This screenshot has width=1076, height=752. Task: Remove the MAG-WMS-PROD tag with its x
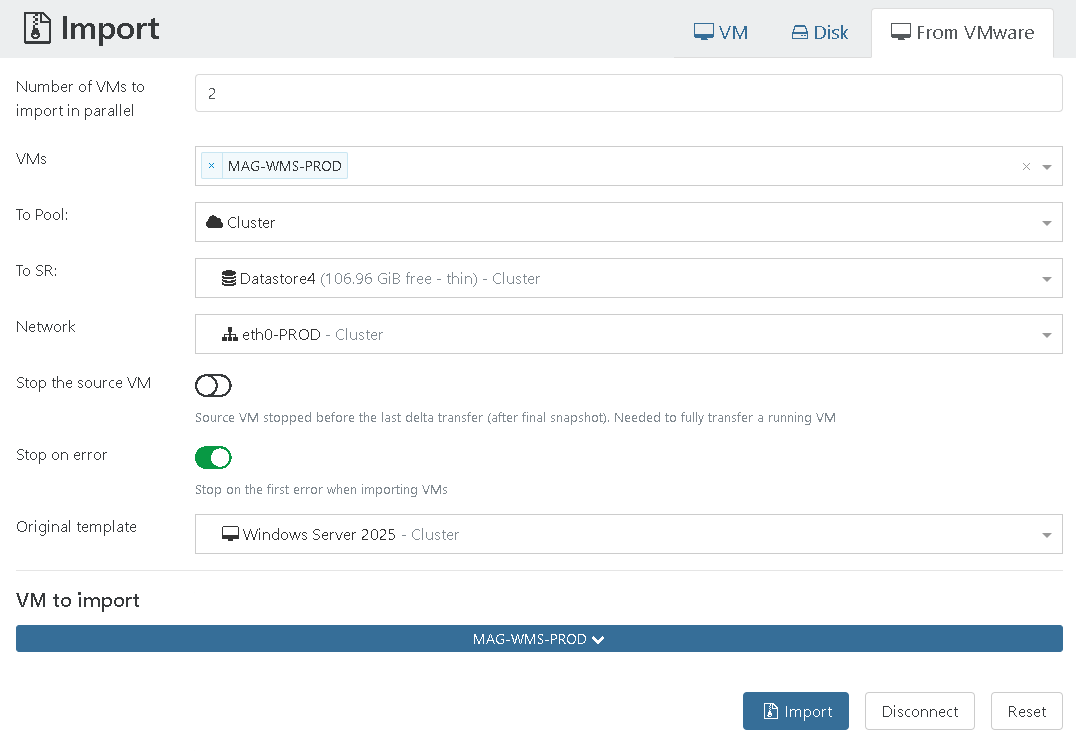[x=211, y=166]
